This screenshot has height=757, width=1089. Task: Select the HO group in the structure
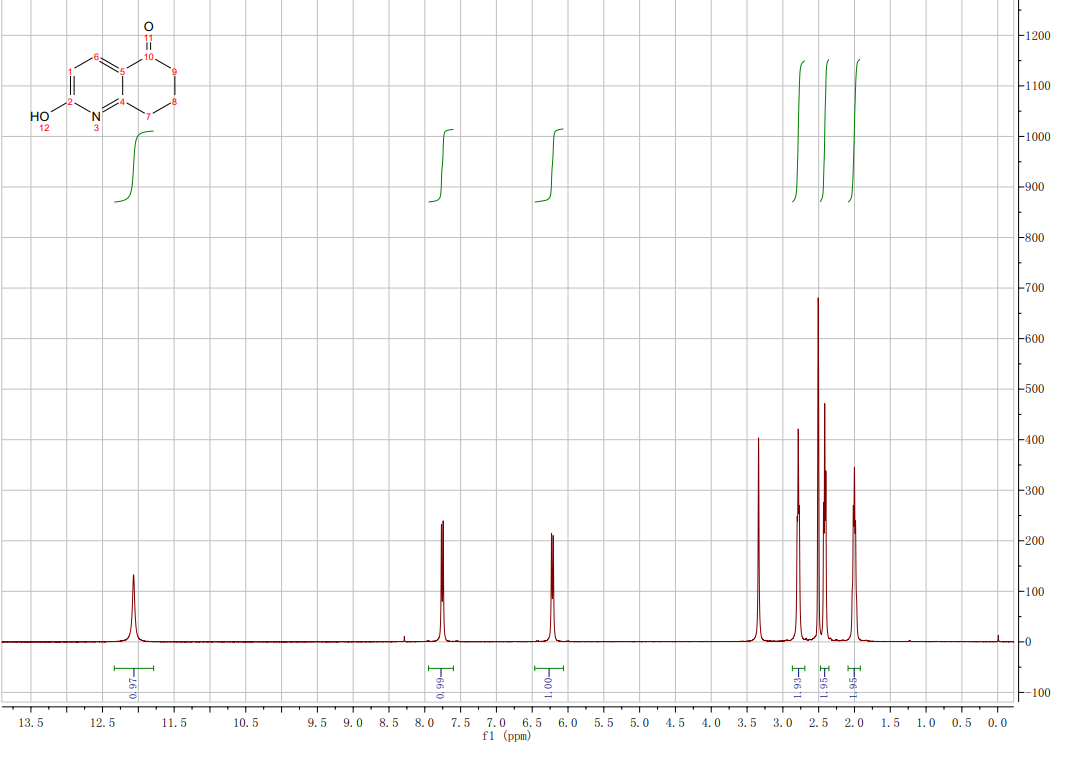click(40, 116)
